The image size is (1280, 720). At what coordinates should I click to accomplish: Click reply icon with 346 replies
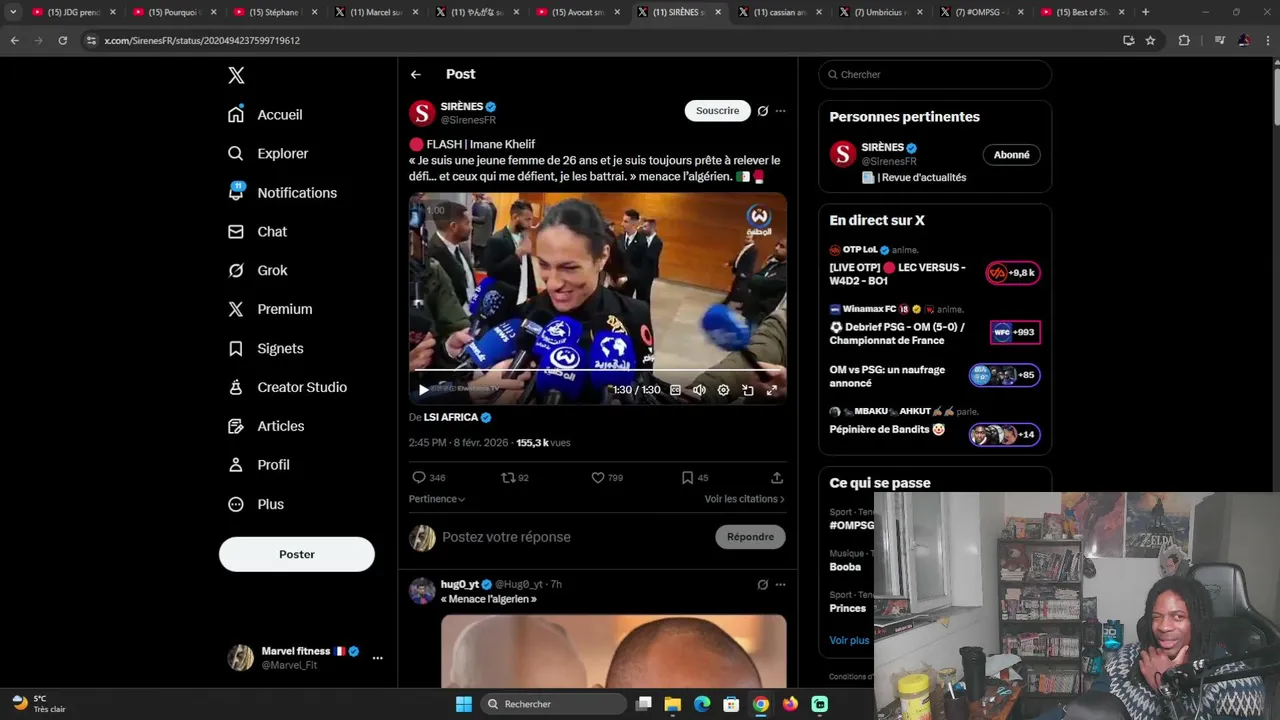point(429,478)
